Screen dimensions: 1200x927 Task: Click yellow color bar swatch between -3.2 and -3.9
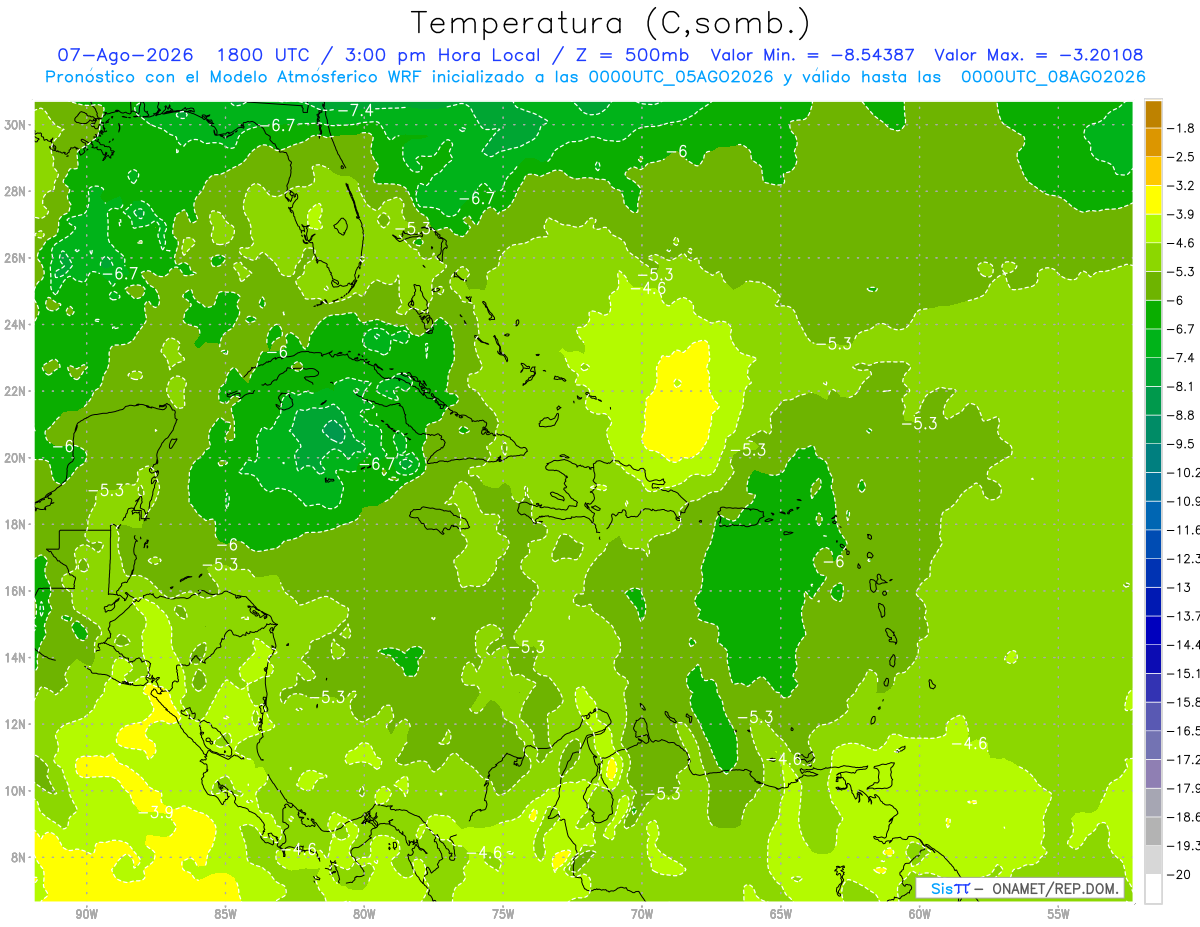1153,200
